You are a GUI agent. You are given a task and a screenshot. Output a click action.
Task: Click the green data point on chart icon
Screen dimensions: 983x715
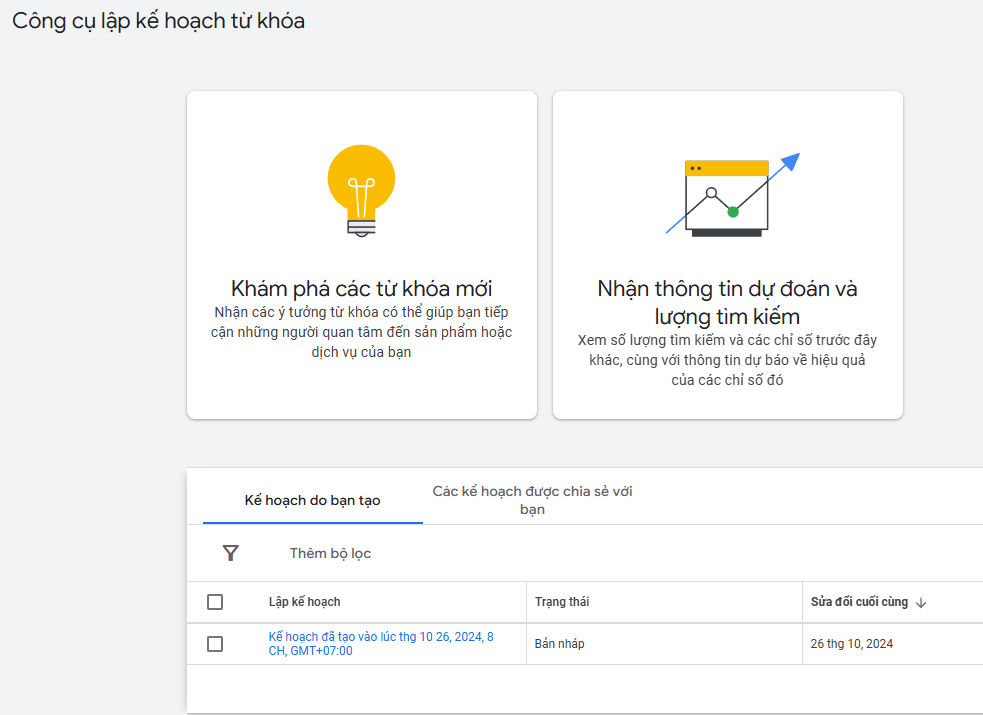pyautogui.click(x=733, y=210)
